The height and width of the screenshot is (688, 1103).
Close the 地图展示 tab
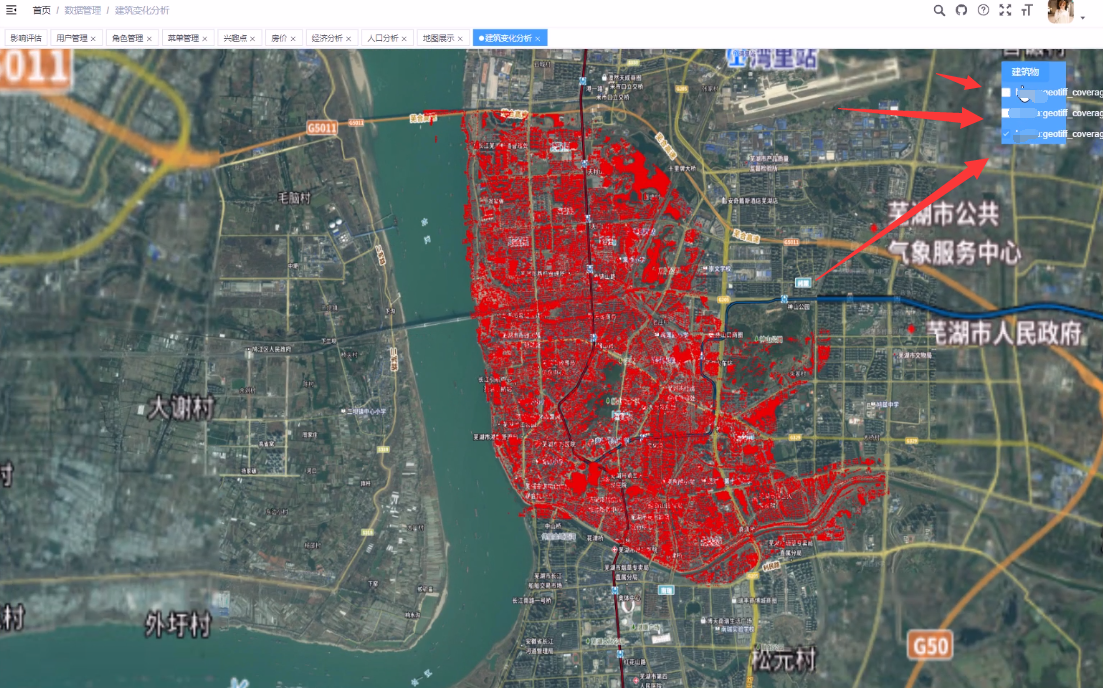[x=460, y=39]
